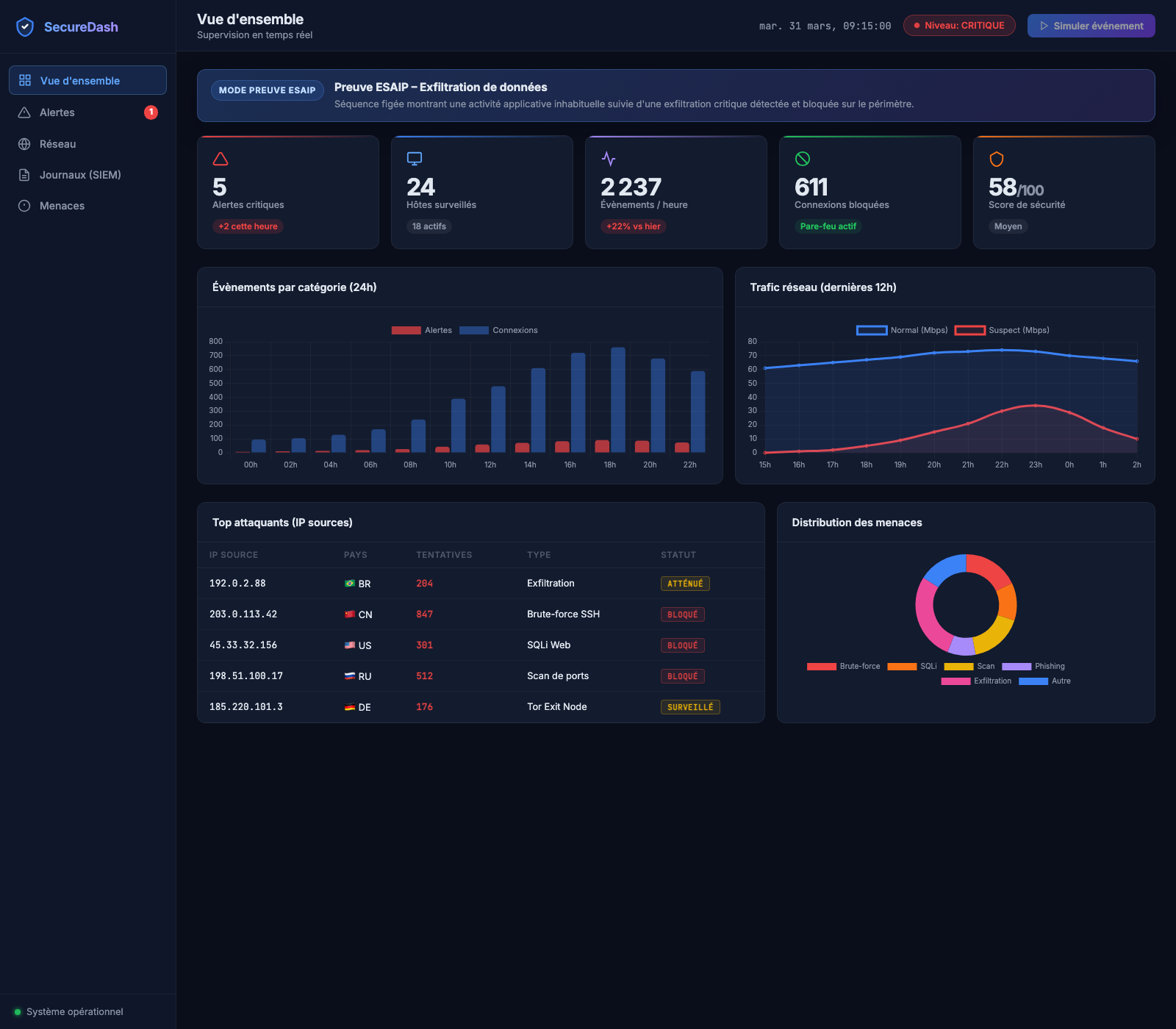Click the 18h connexions bar in chart
The image size is (1176, 1029).
click(x=618, y=400)
